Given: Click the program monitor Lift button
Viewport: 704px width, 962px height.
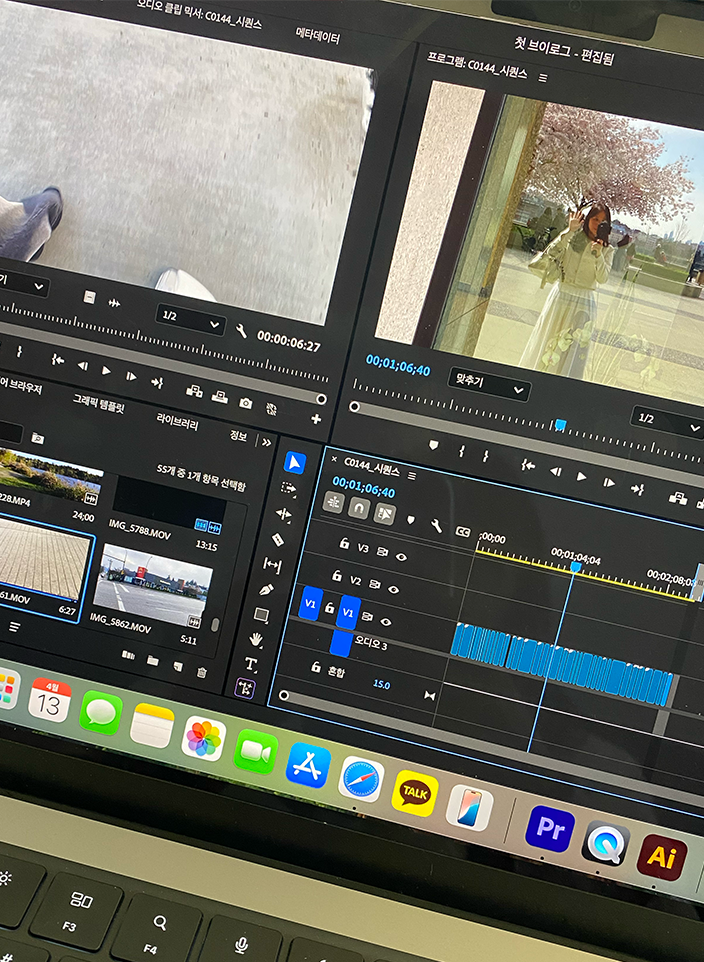Looking at the screenshot, I should click(x=678, y=498).
